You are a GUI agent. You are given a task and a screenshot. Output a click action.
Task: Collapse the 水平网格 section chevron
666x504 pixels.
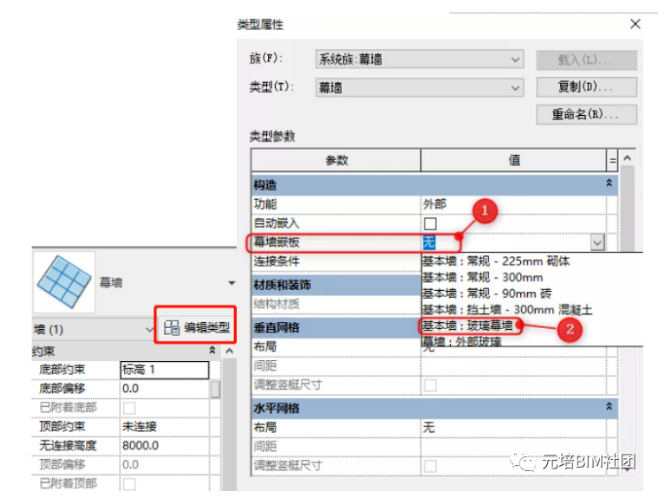click(x=609, y=406)
